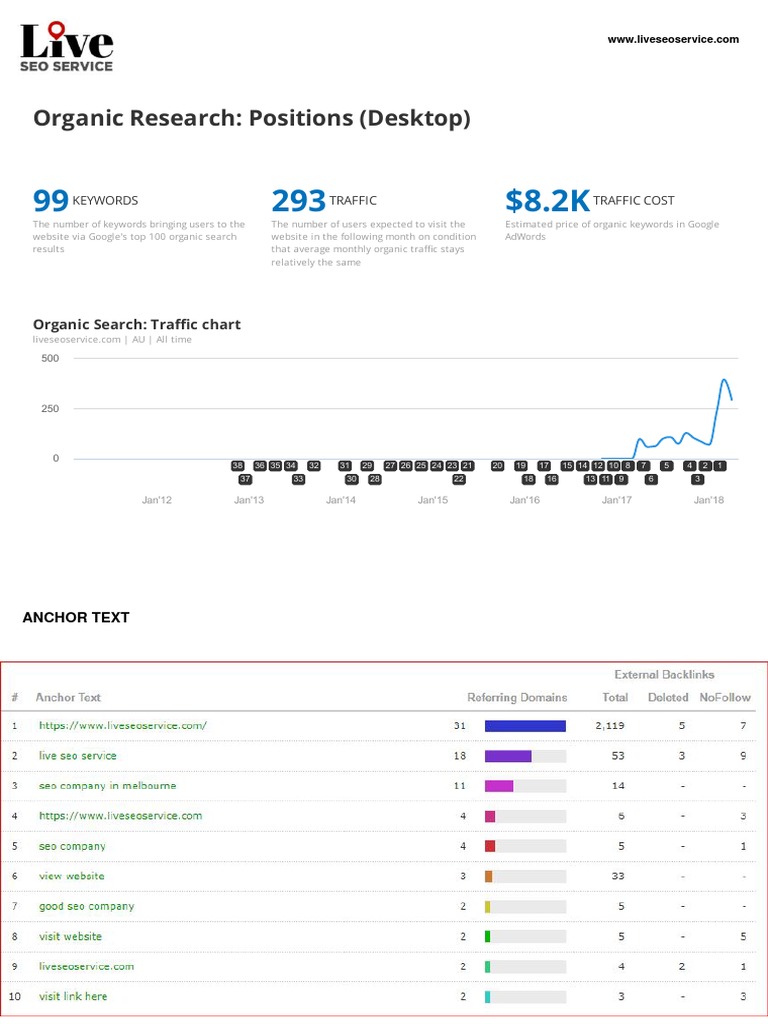Click the $8.2K traffic cost figure
Image resolution: width=768 pixels, height=1024 pixels.
click(547, 200)
